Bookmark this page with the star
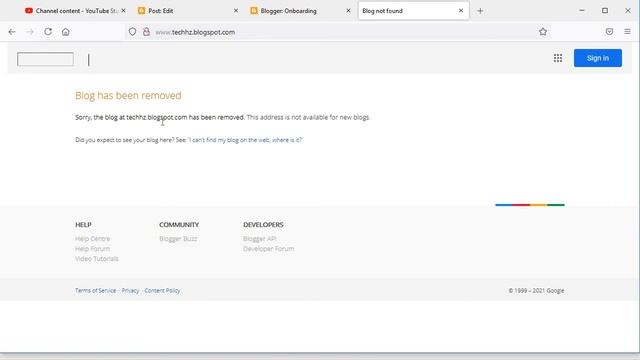 tap(543, 32)
